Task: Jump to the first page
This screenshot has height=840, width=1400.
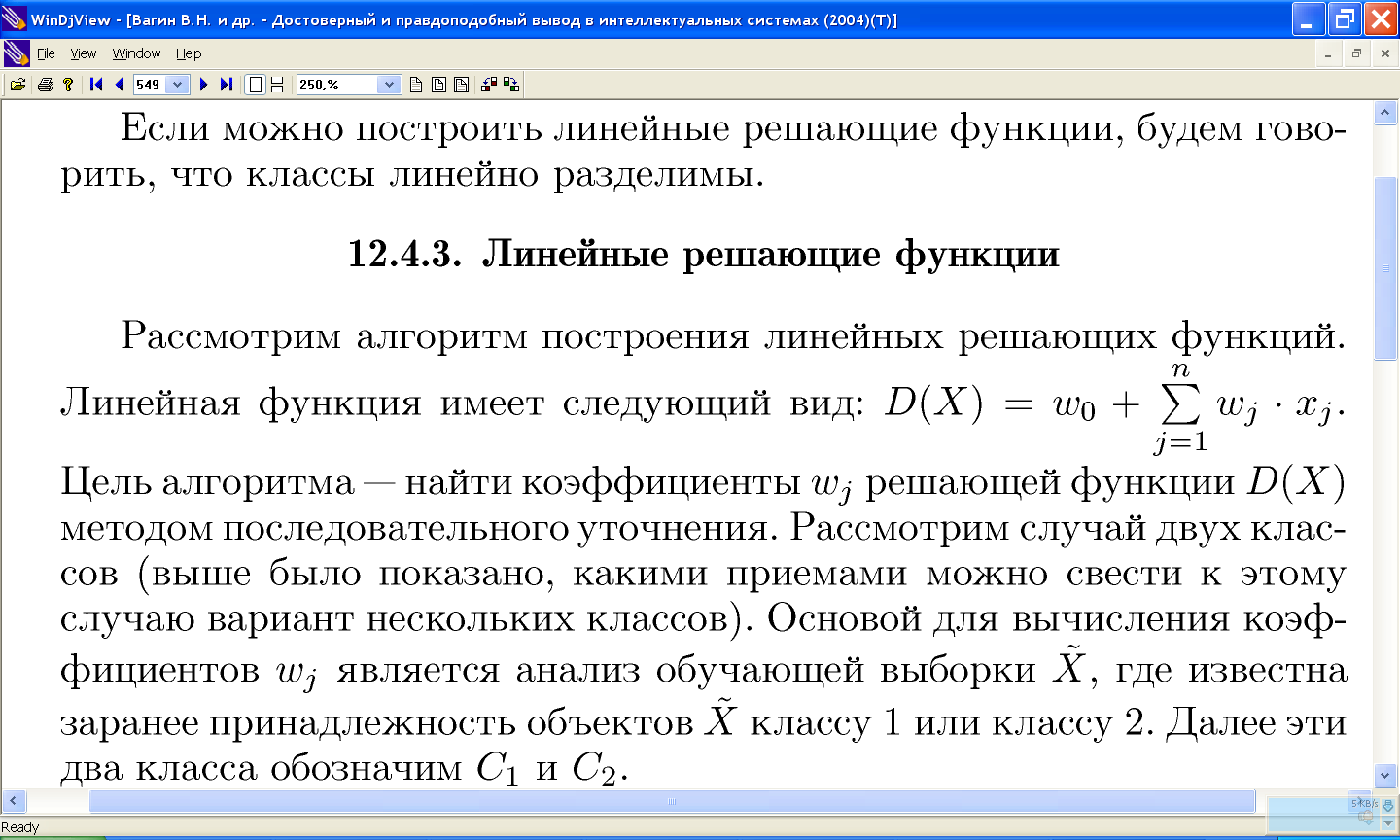Action: (x=96, y=85)
